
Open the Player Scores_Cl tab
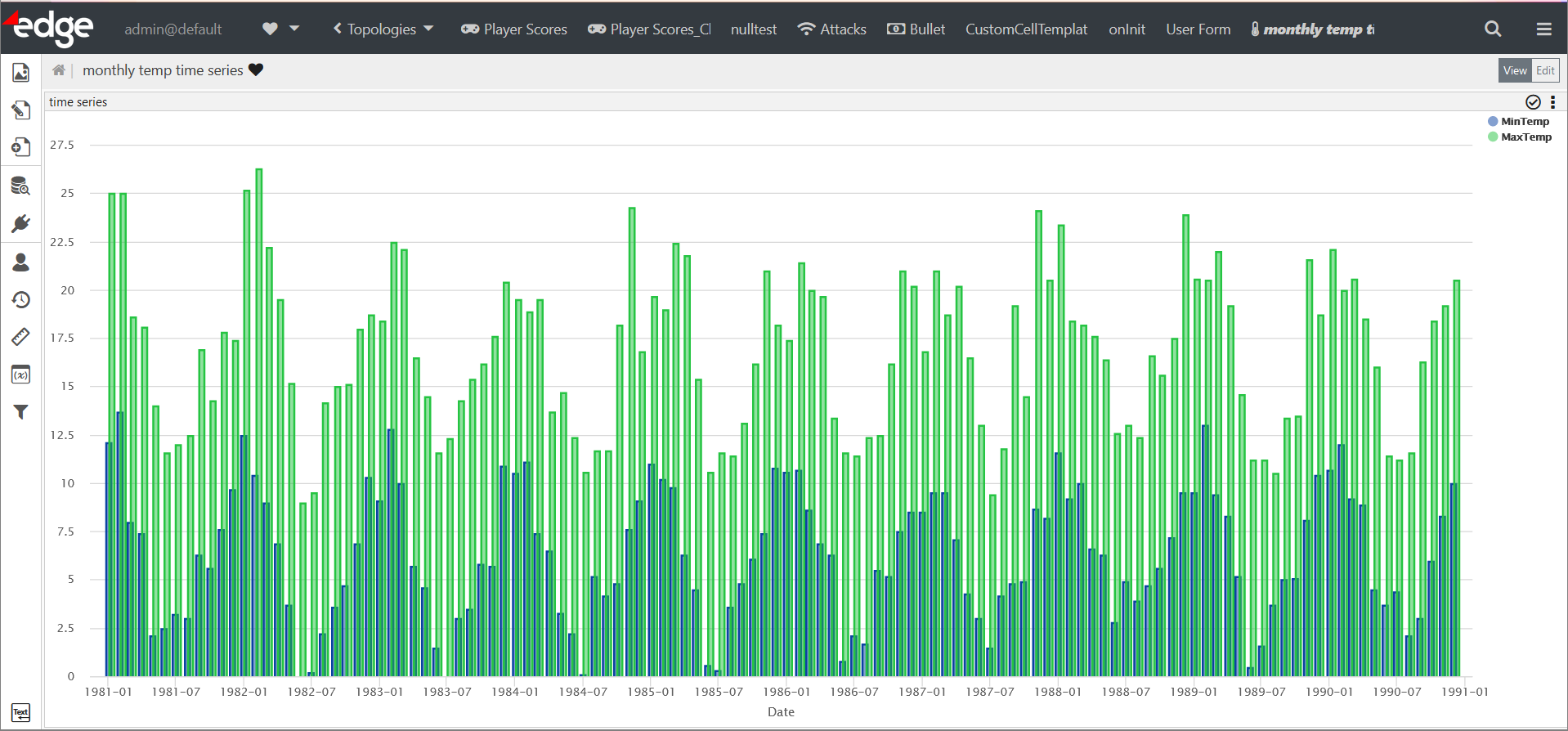[x=649, y=29]
